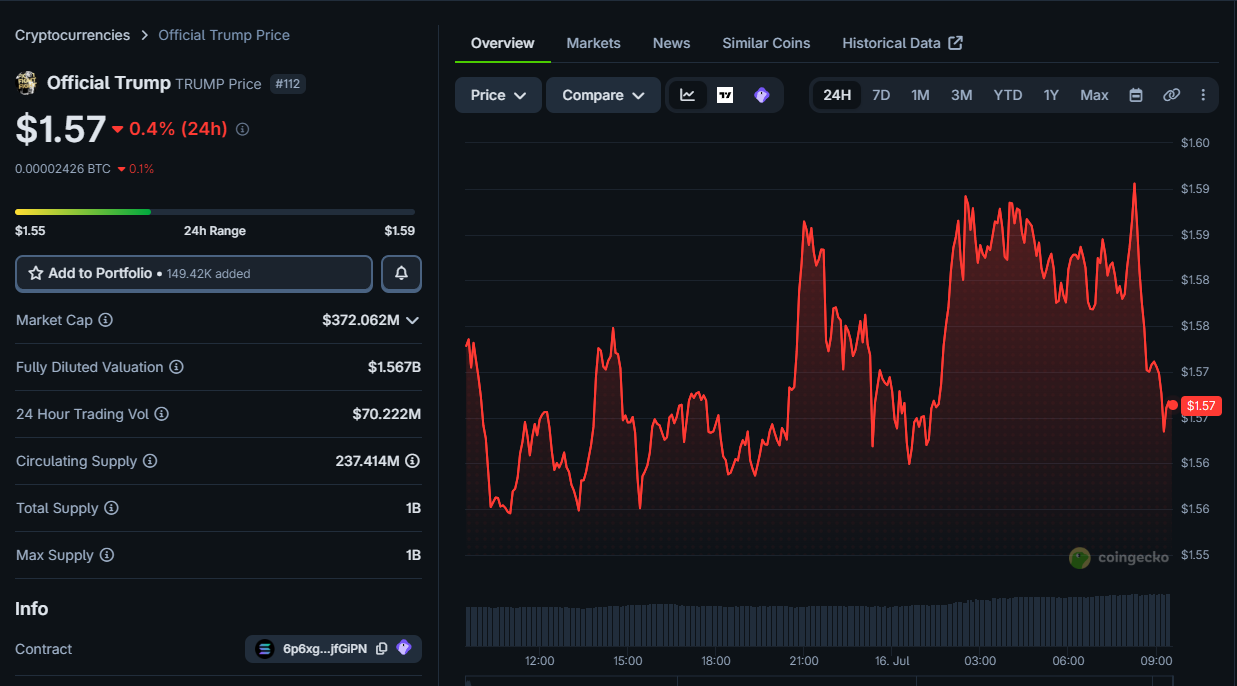This screenshot has width=1237, height=686.
Task: Select the 3M time range
Action: [x=961, y=95]
